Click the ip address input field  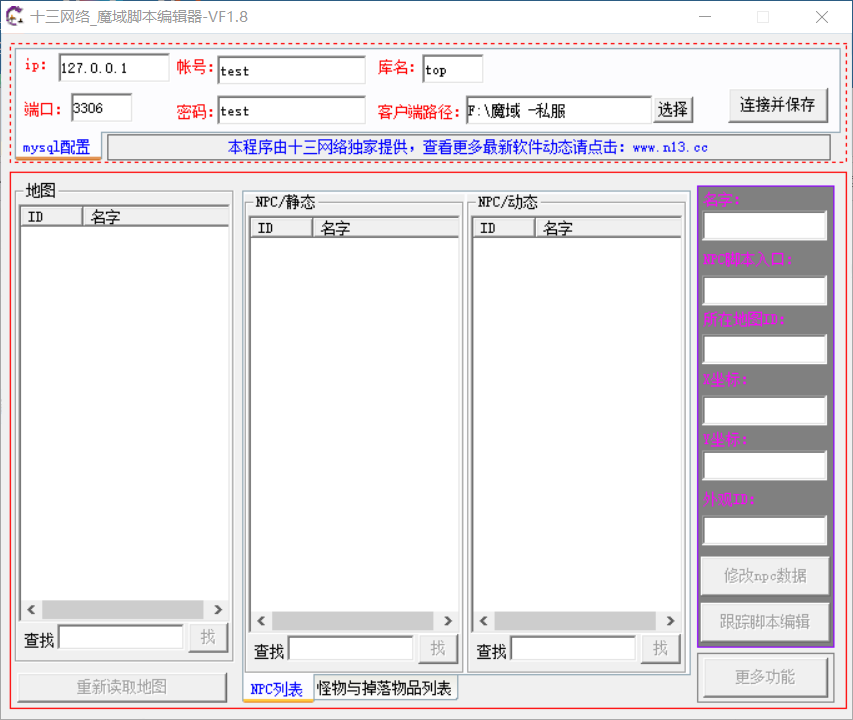coord(114,68)
